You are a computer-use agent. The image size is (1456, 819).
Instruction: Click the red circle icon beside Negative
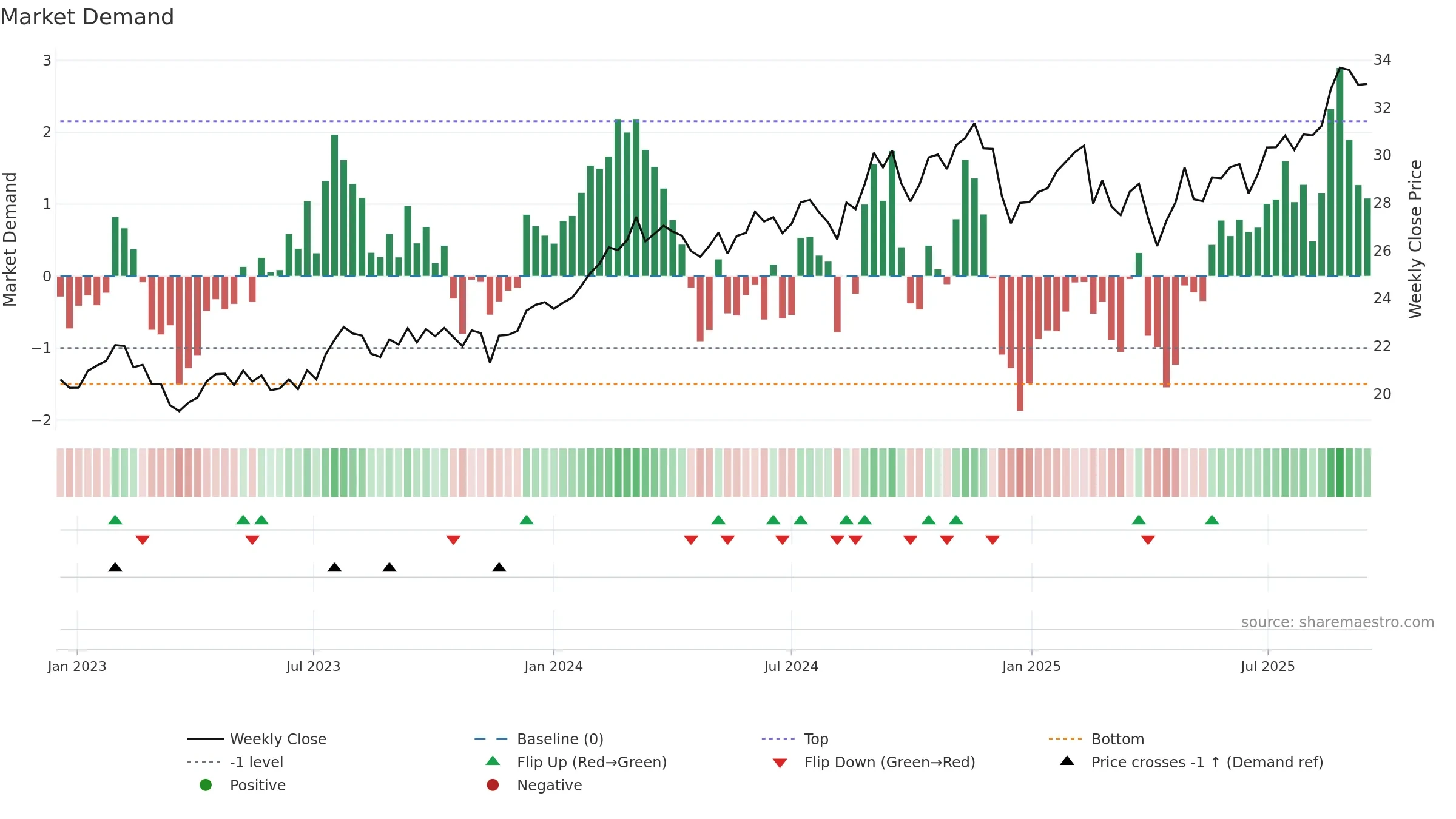pyautogui.click(x=493, y=785)
